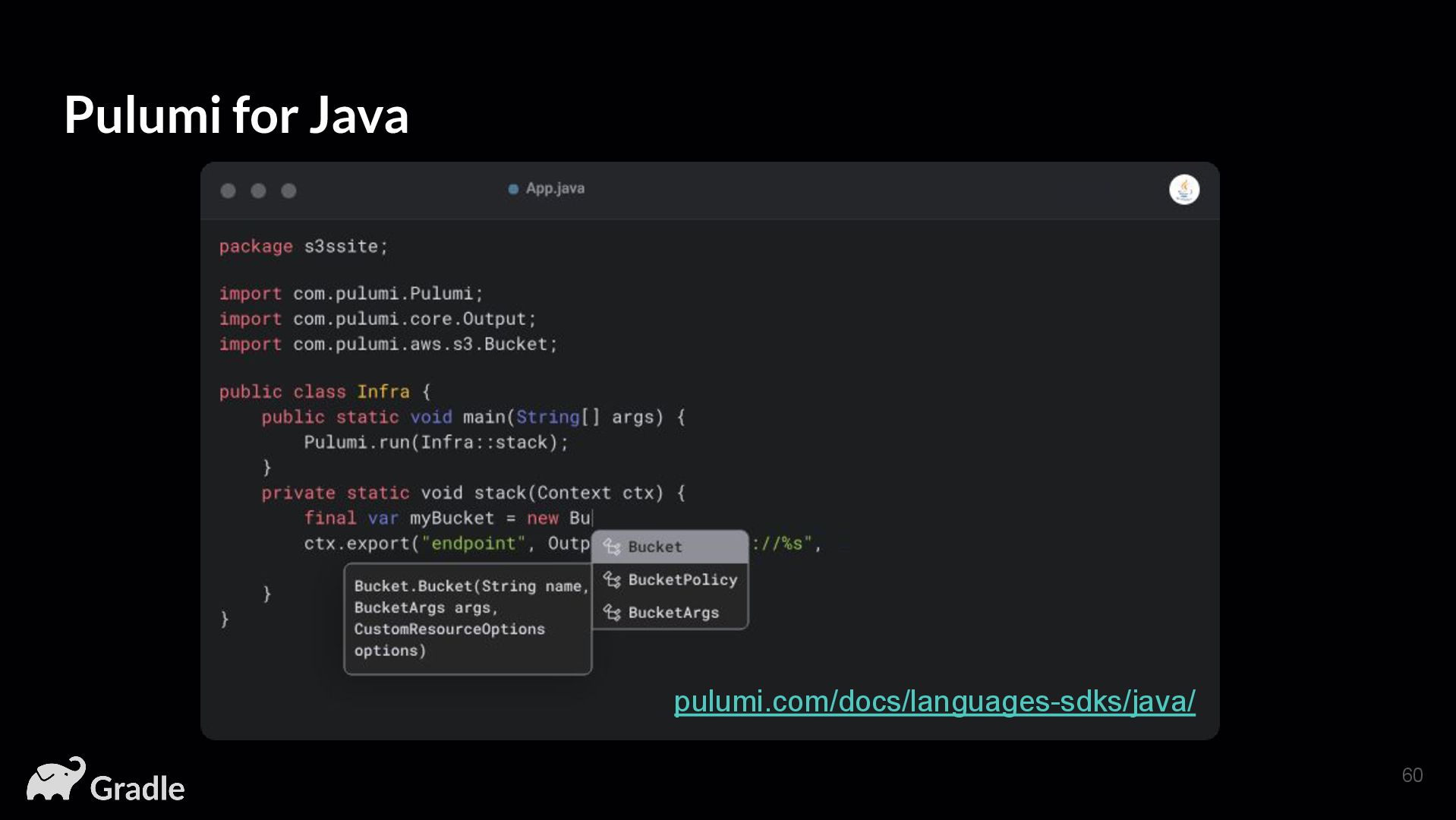Image resolution: width=1456 pixels, height=820 pixels.
Task: Select the BucketArgs autocomplete suggestion
Action: tap(670, 613)
